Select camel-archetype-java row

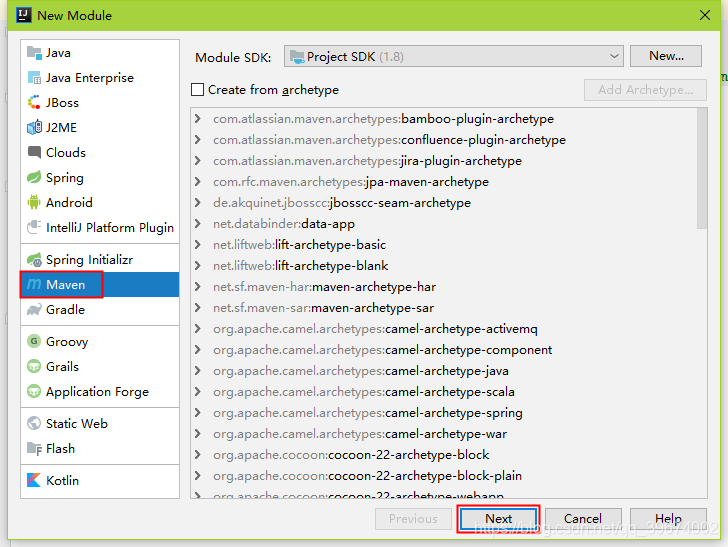tap(443, 371)
